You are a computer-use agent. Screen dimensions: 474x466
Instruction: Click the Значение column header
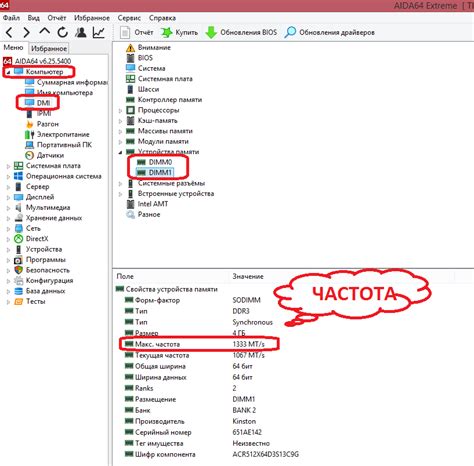coord(248,276)
